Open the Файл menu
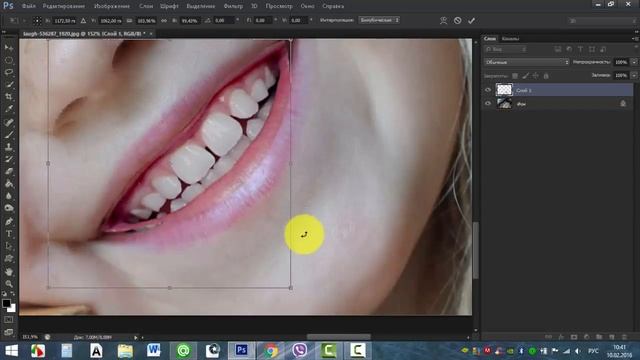The width and height of the screenshot is (640, 360). (29, 6)
